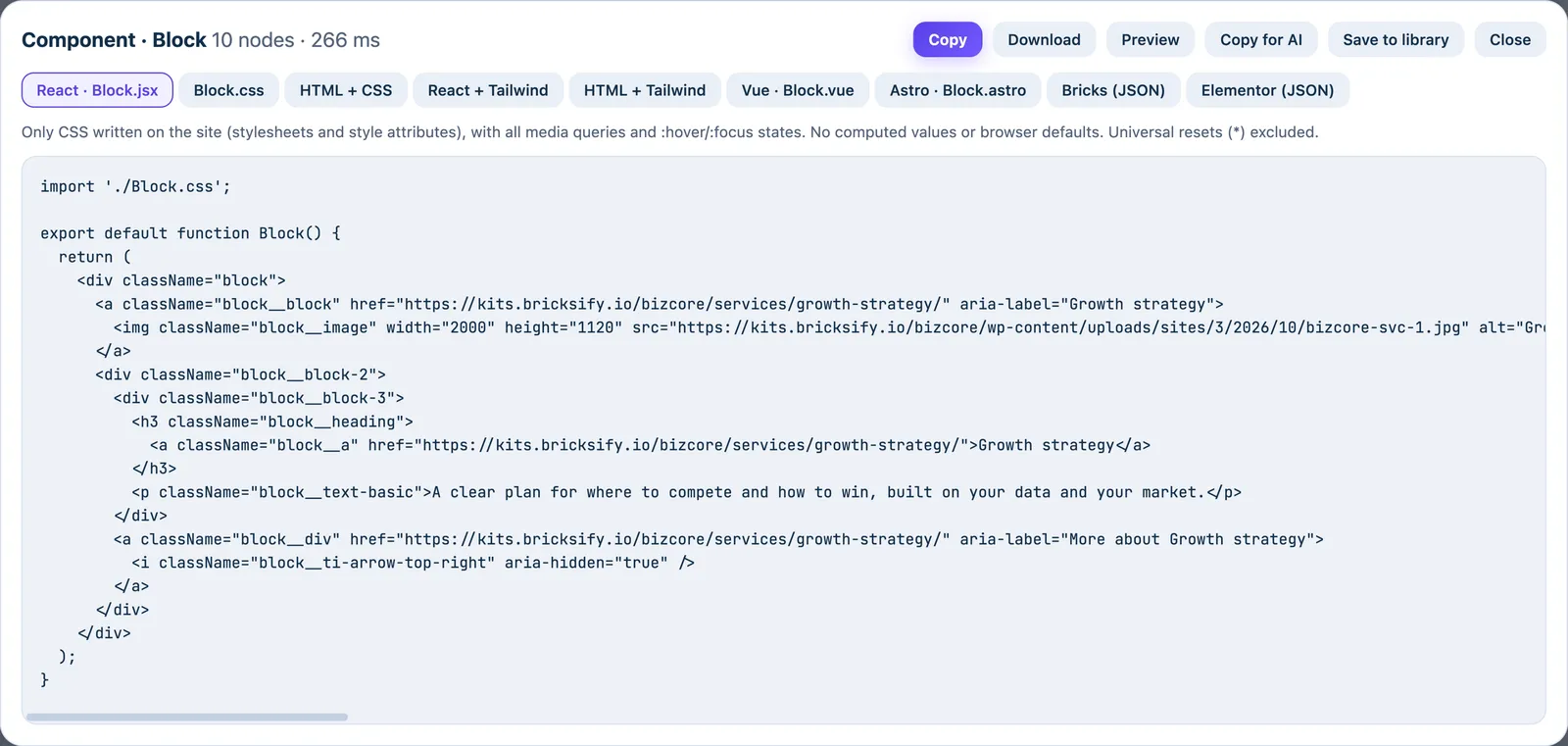The height and width of the screenshot is (746, 1568).
Task: Click the 'block__text-basic' paragraph line
Action: 686,492
